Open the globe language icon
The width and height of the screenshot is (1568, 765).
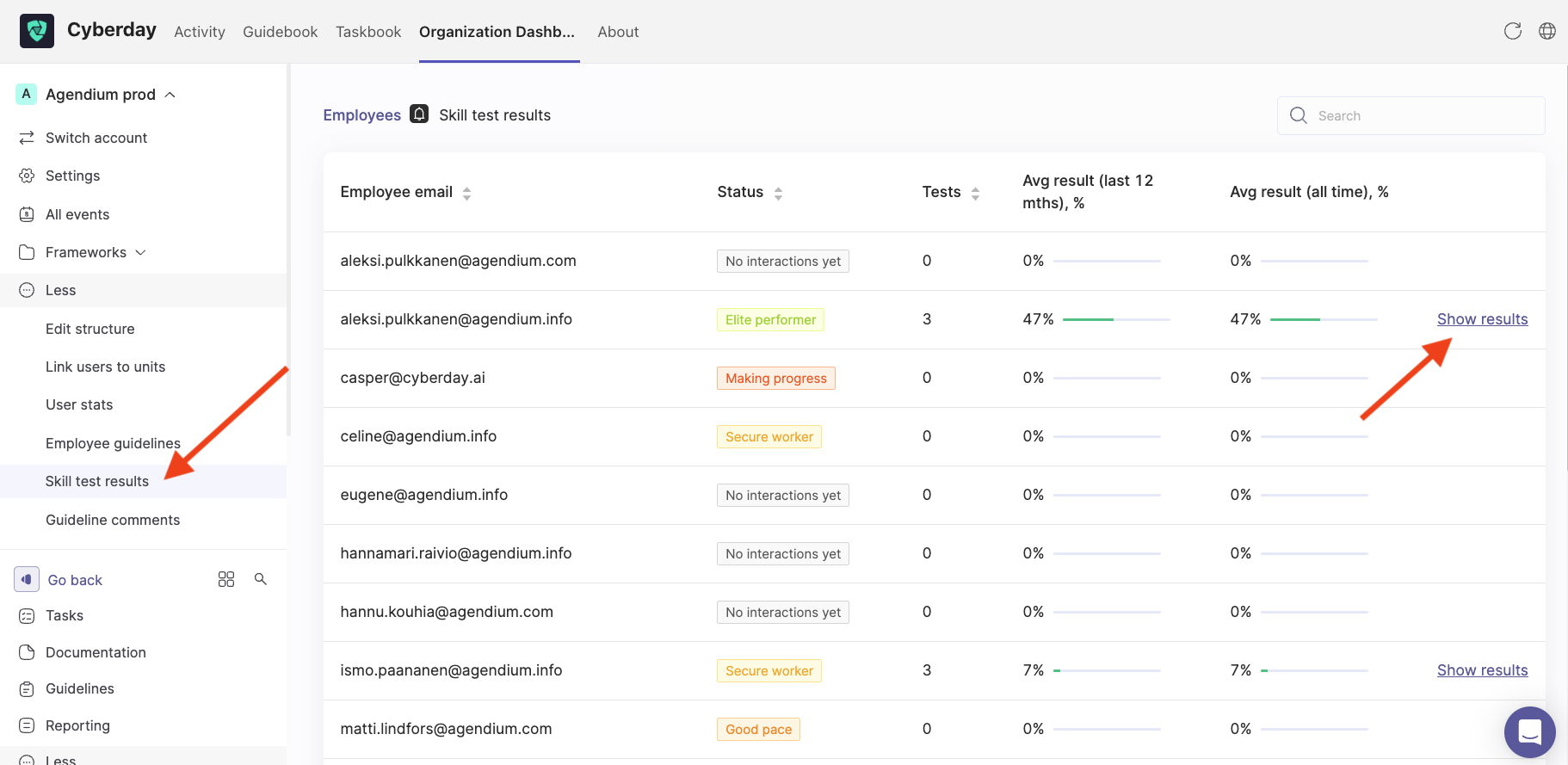[x=1547, y=31]
